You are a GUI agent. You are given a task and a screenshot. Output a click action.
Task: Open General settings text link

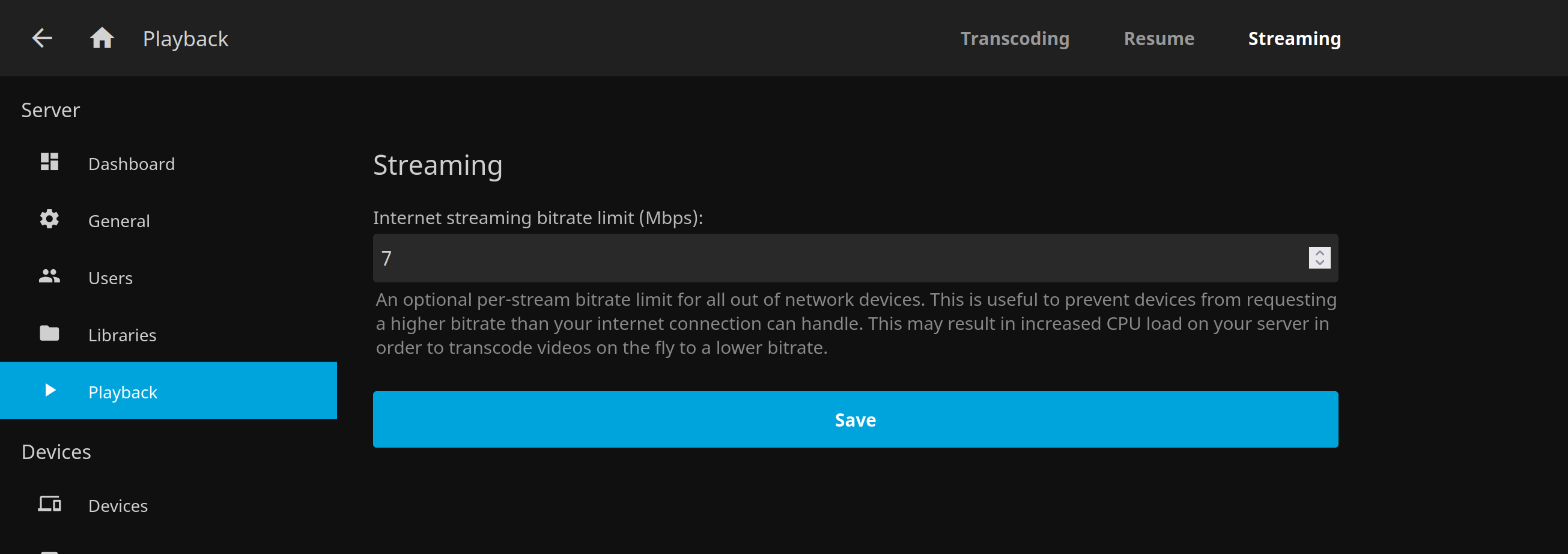pyautogui.click(x=119, y=221)
